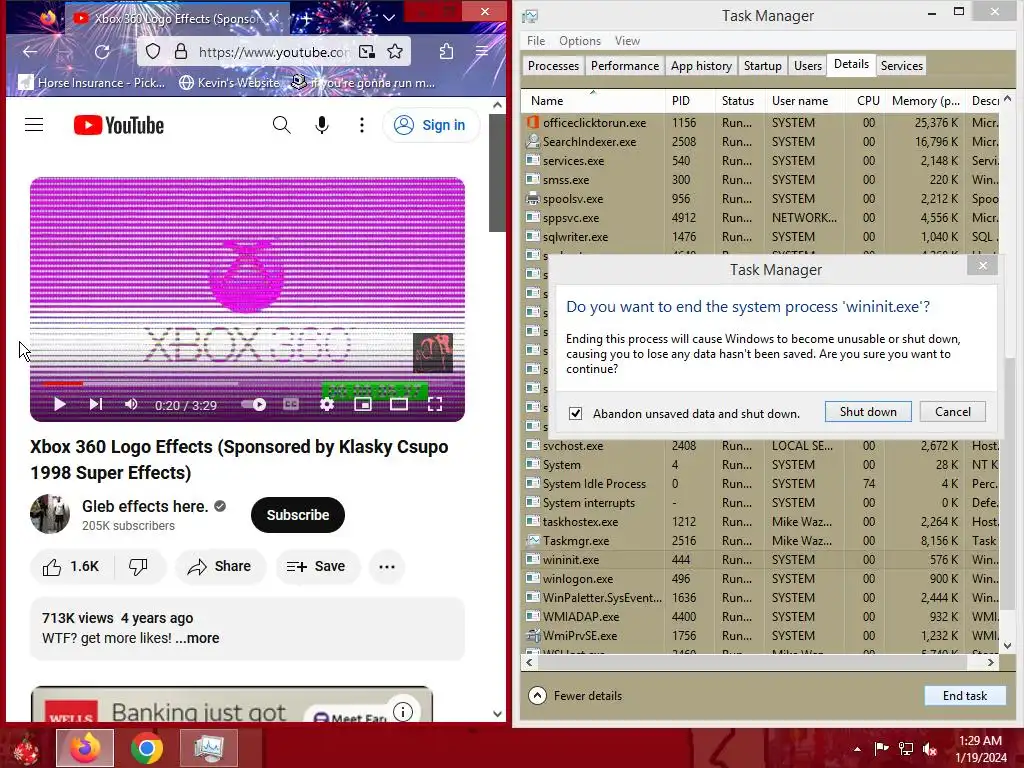Image resolution: width=1024 pixels, height=768 pixels.
Task: Reload the YouTube page
Action: tap(102, 52)
